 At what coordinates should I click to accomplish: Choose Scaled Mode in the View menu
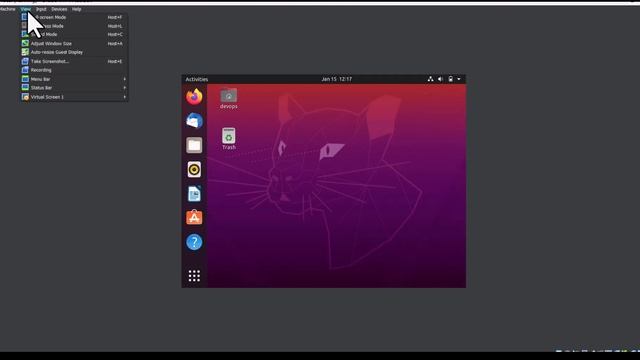pos(74,34)
